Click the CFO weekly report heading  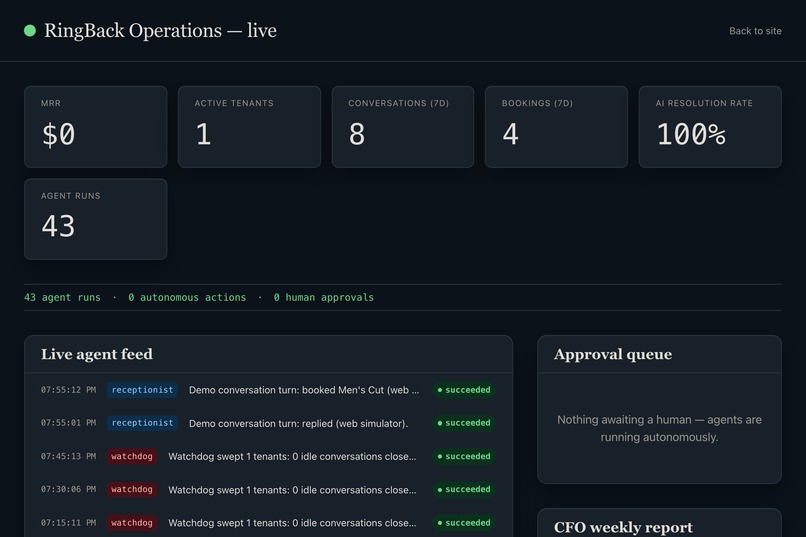tap(623, 527)
